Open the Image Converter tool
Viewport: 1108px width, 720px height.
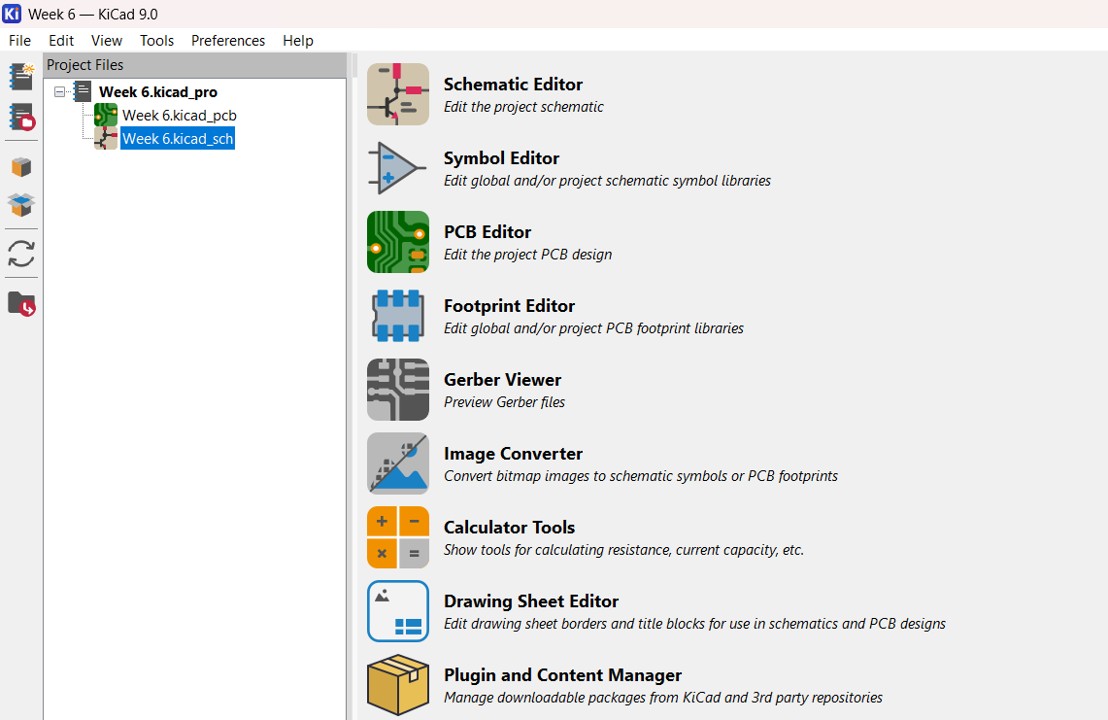(398, 464)
